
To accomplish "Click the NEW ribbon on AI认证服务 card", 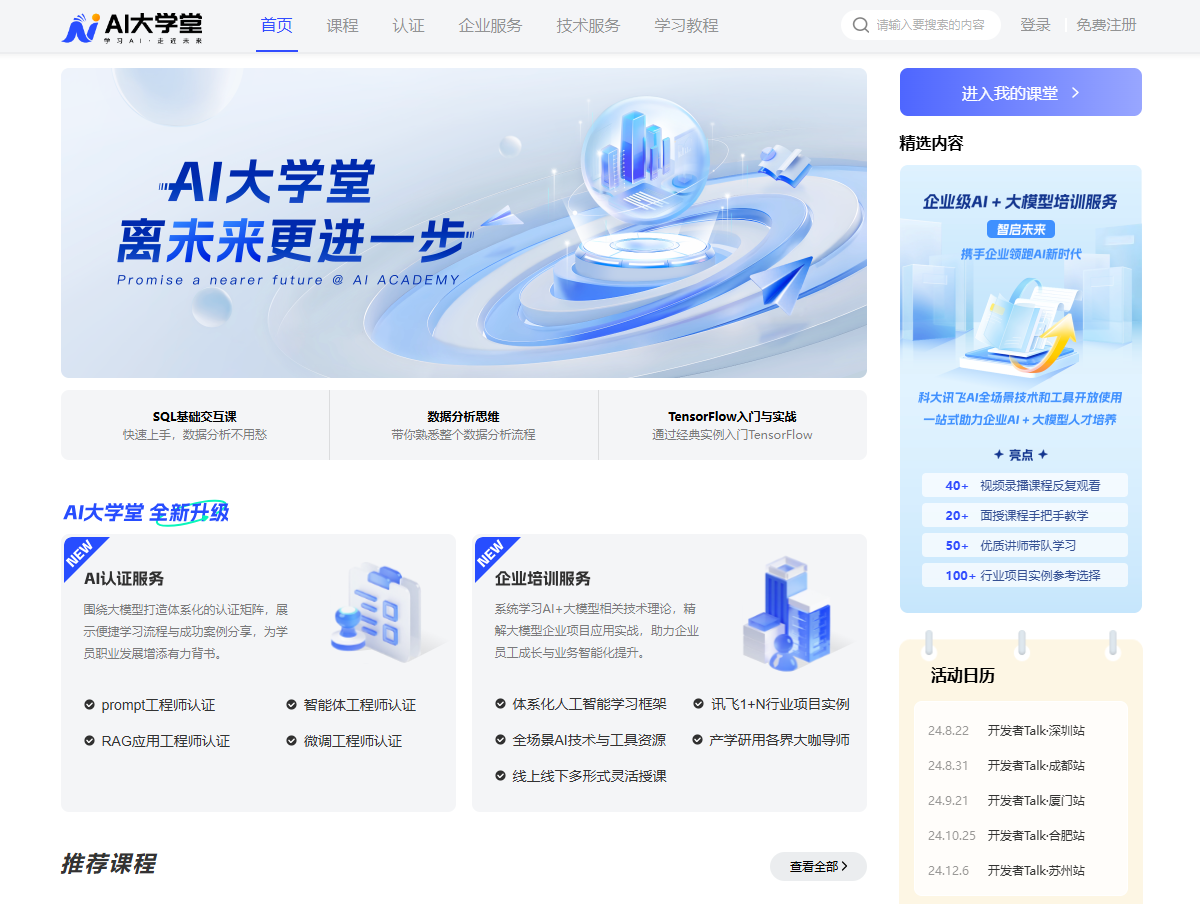I will pyautogui.click(x=80, y=553).
